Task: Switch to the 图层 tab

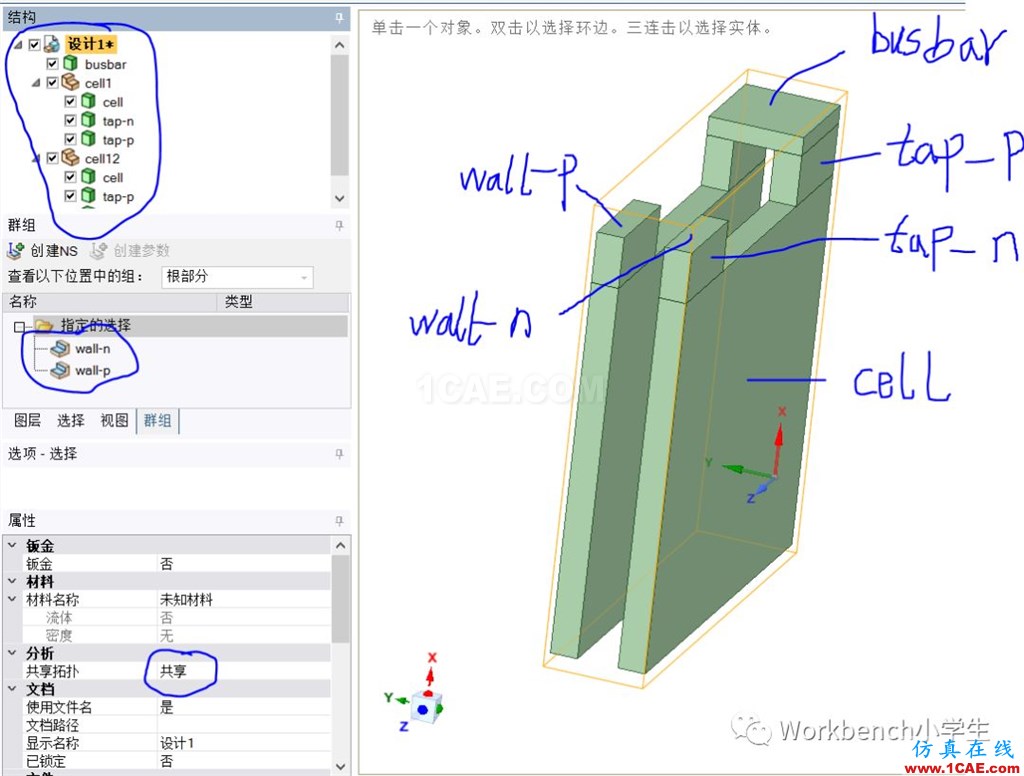Action: click(x=27, y=421)
